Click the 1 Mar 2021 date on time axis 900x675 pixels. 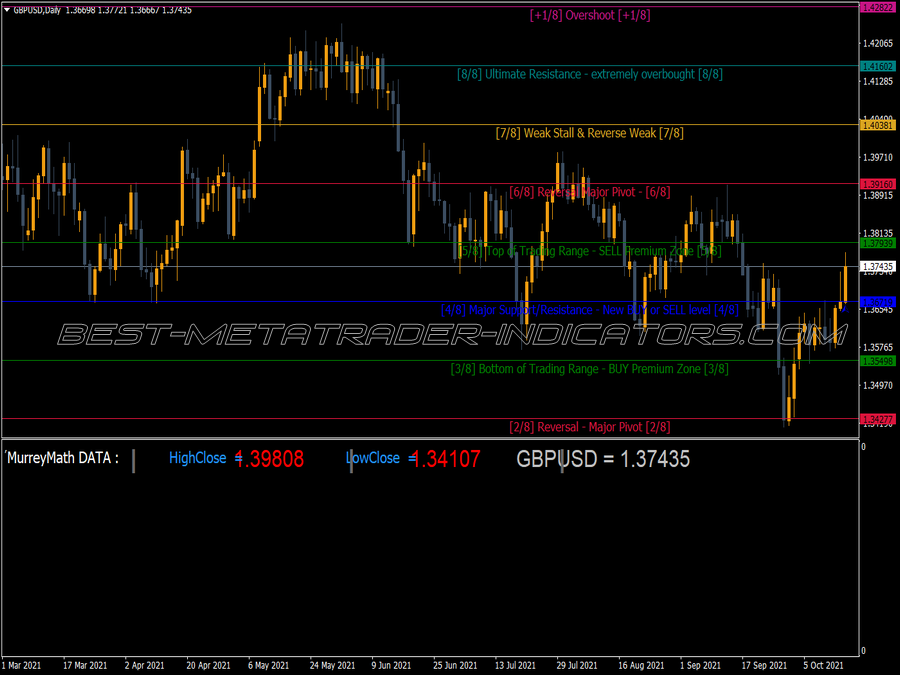(21, 666)
